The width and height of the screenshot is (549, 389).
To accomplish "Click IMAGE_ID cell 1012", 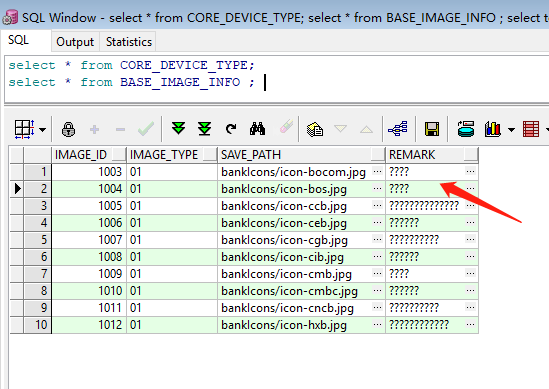I will click(89, 325).
